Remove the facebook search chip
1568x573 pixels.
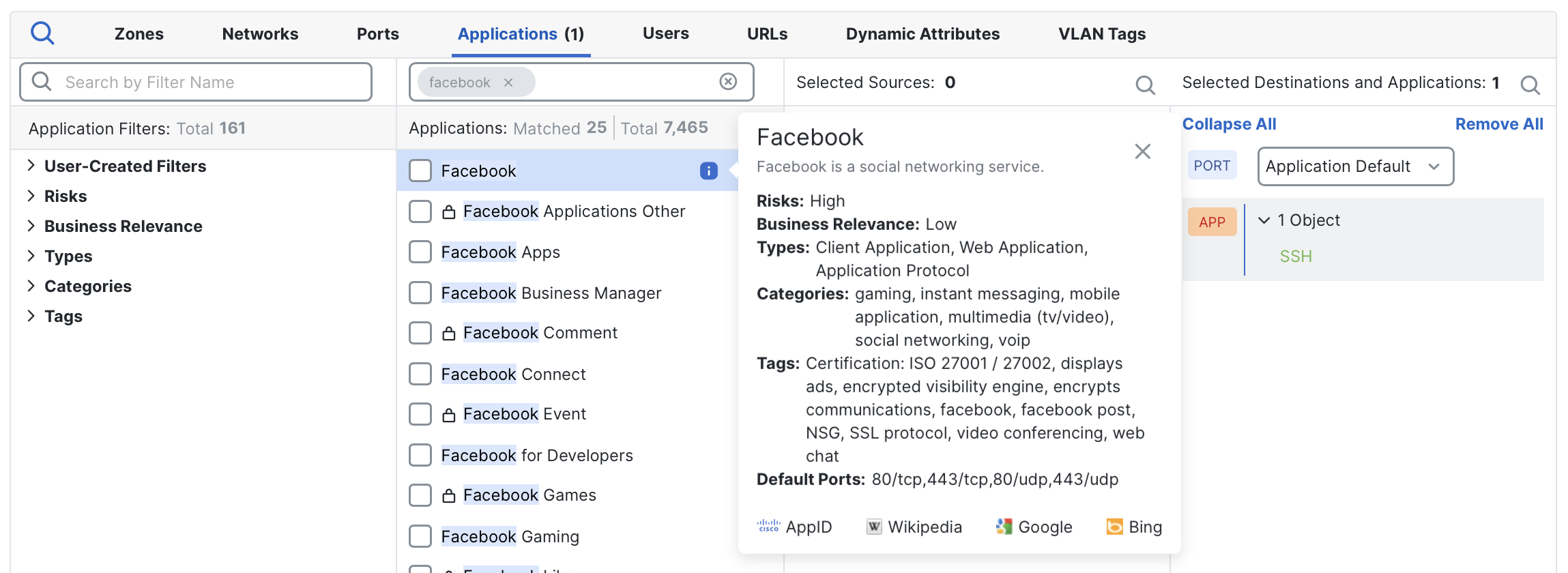[x=508, y=83]
